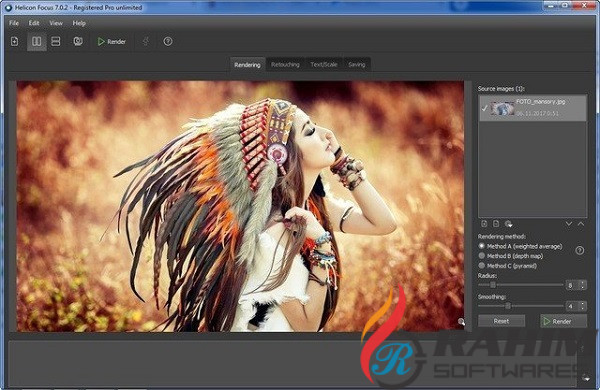This screenshot has height=390, width=600.
Task: Open the dropdown icon below source list
Action: coord(508,224)
